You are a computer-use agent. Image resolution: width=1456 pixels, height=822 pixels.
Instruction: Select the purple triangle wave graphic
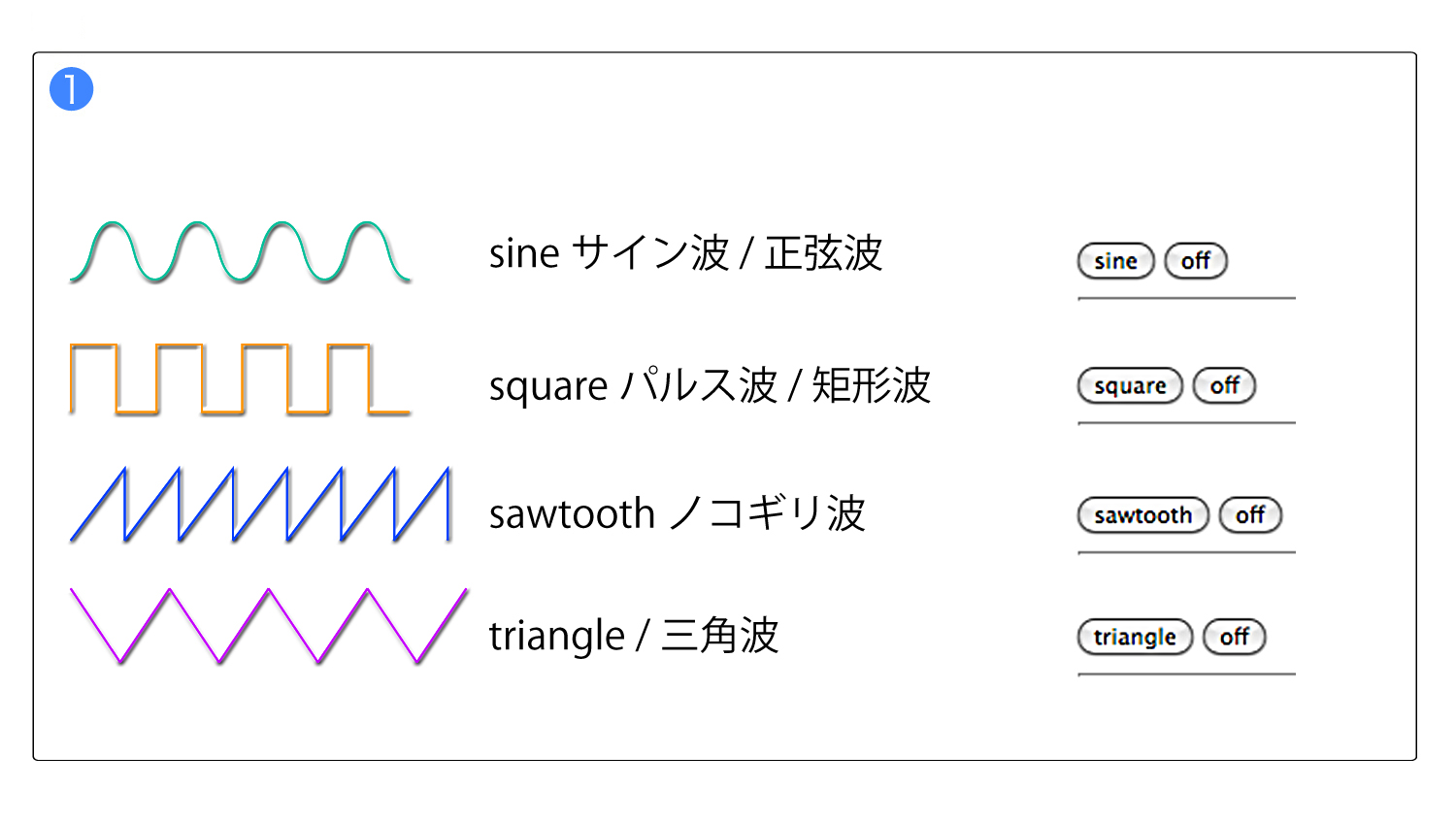pyautogui.click(x=269, y=626)
